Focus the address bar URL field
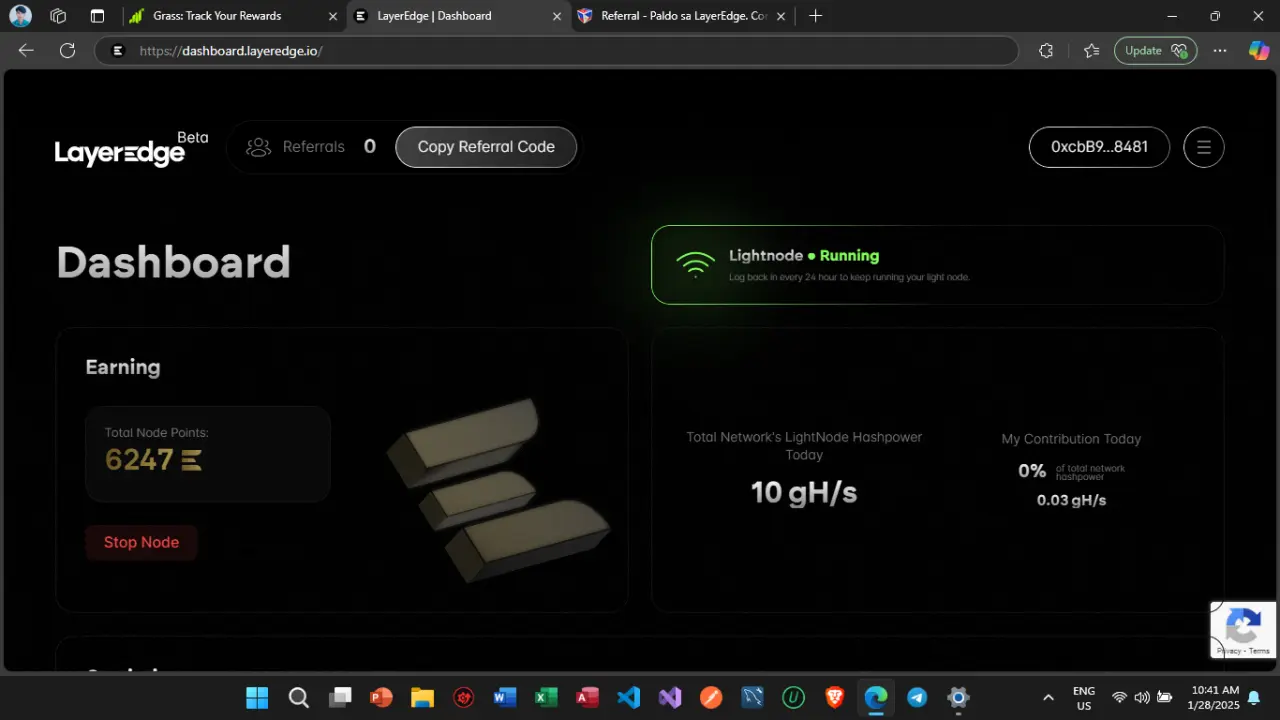This screenshot has width=1280, height=720. (x=556, y=51)
